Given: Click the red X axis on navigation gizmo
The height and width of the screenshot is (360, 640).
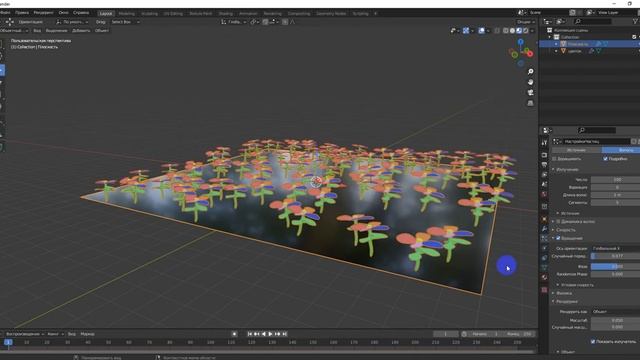Looking at the screenshot, I should [x=529, y=53].
